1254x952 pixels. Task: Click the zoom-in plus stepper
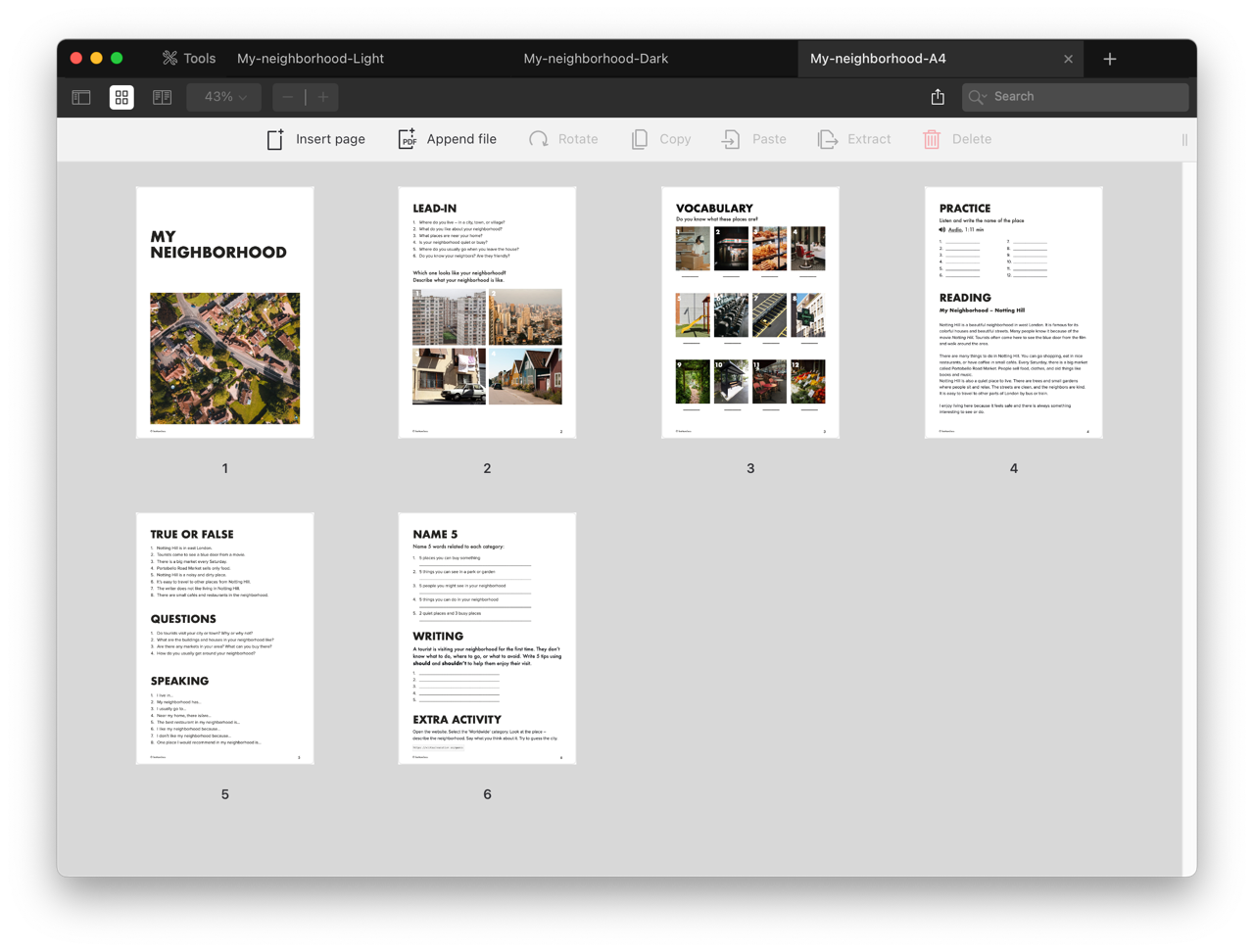tap(323, 97)
